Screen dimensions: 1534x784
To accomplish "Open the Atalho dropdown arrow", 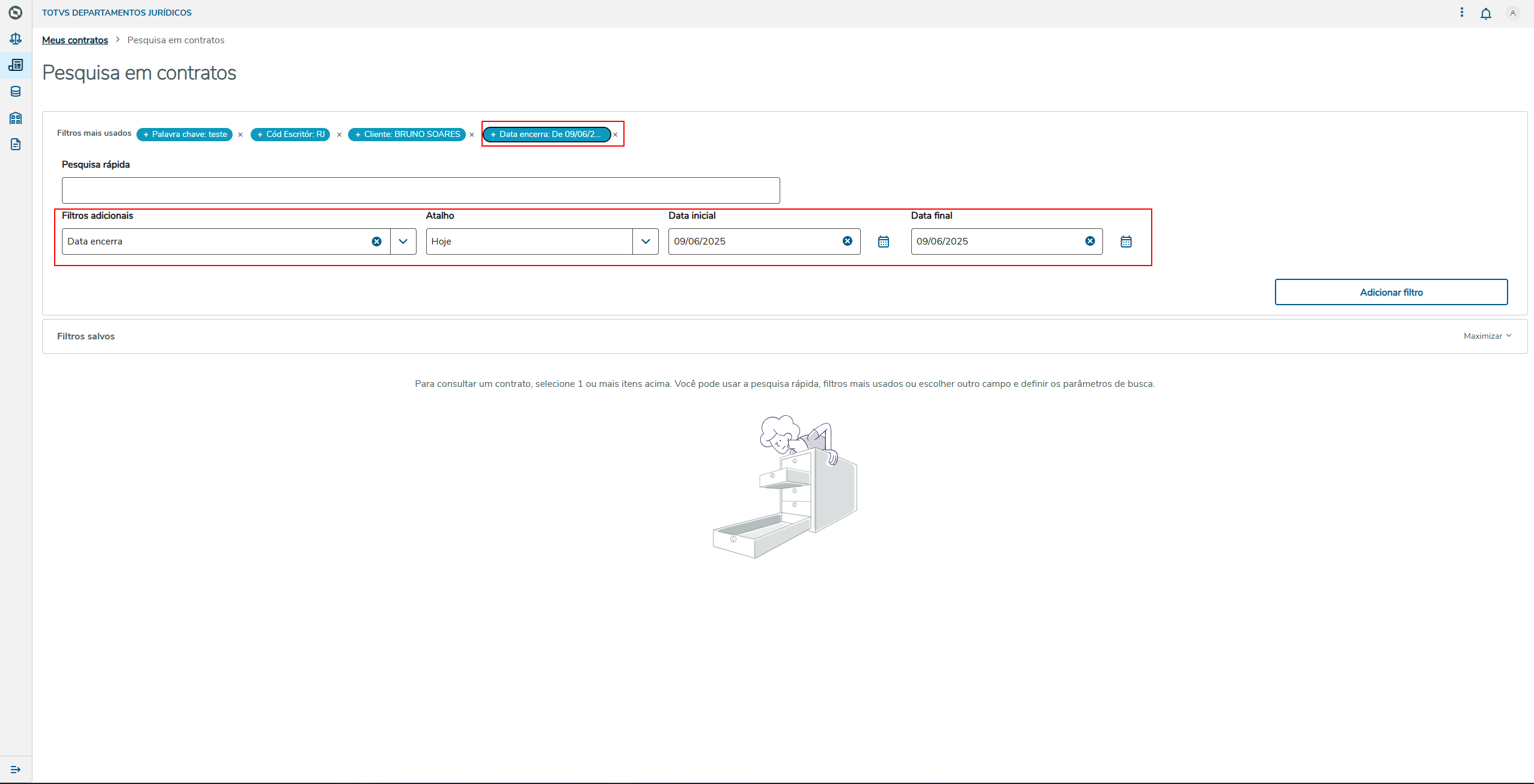I will tap(646, 242).
